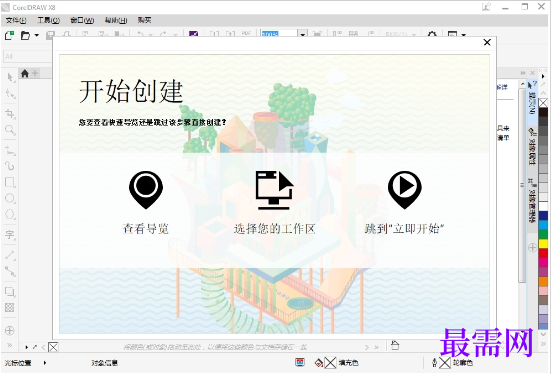Expand the Open folder dropdown arrow
This screenshot has width=552, height=374.
[x=37, y=35]
